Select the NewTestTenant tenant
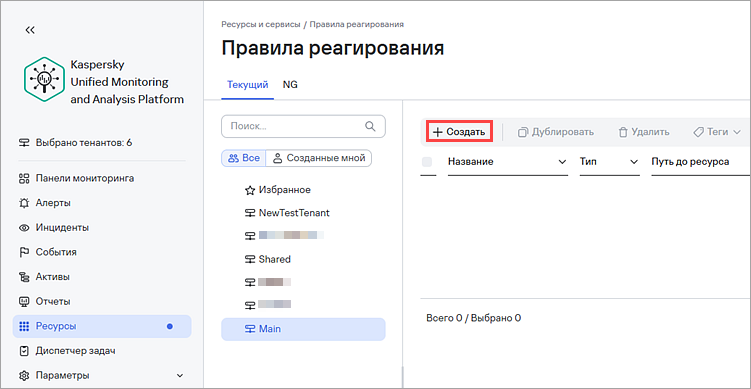The width and height of the screenshot is (751, 389). pyautogui.click(x=294, y=213)
